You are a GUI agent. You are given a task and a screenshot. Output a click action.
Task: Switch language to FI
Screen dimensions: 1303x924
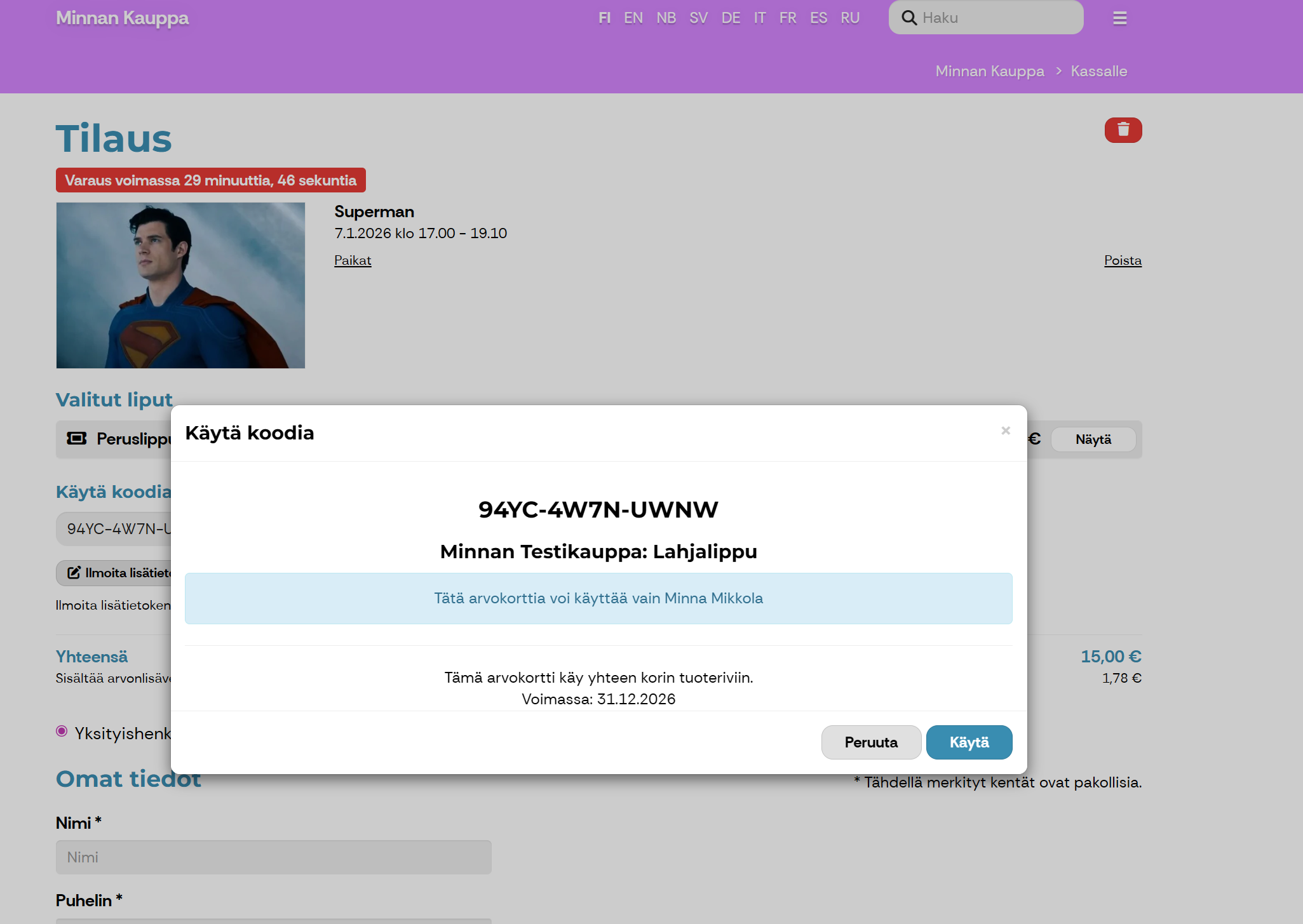point(604,18)
